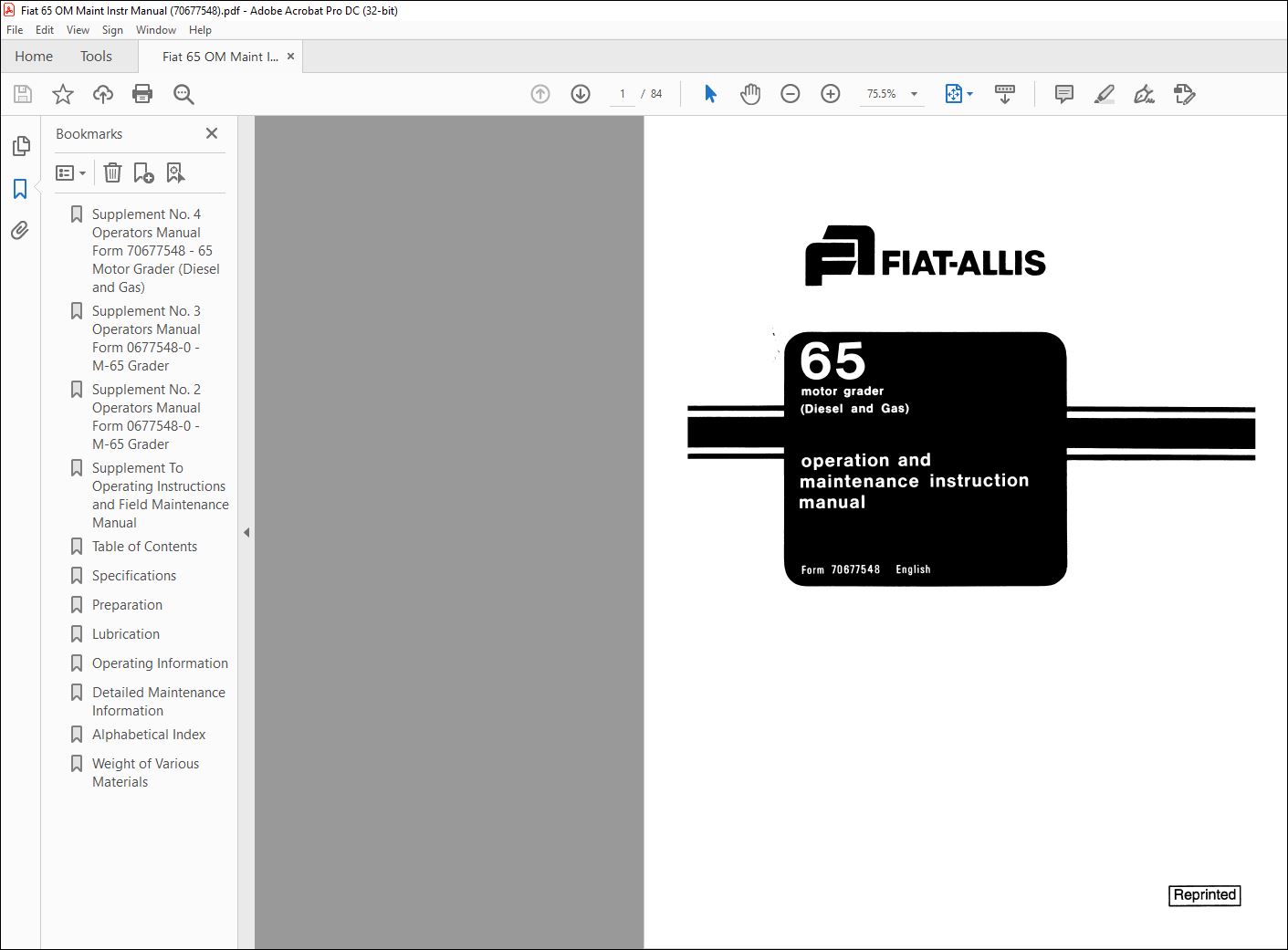Go to the next page arrow

tap(581, 94)
